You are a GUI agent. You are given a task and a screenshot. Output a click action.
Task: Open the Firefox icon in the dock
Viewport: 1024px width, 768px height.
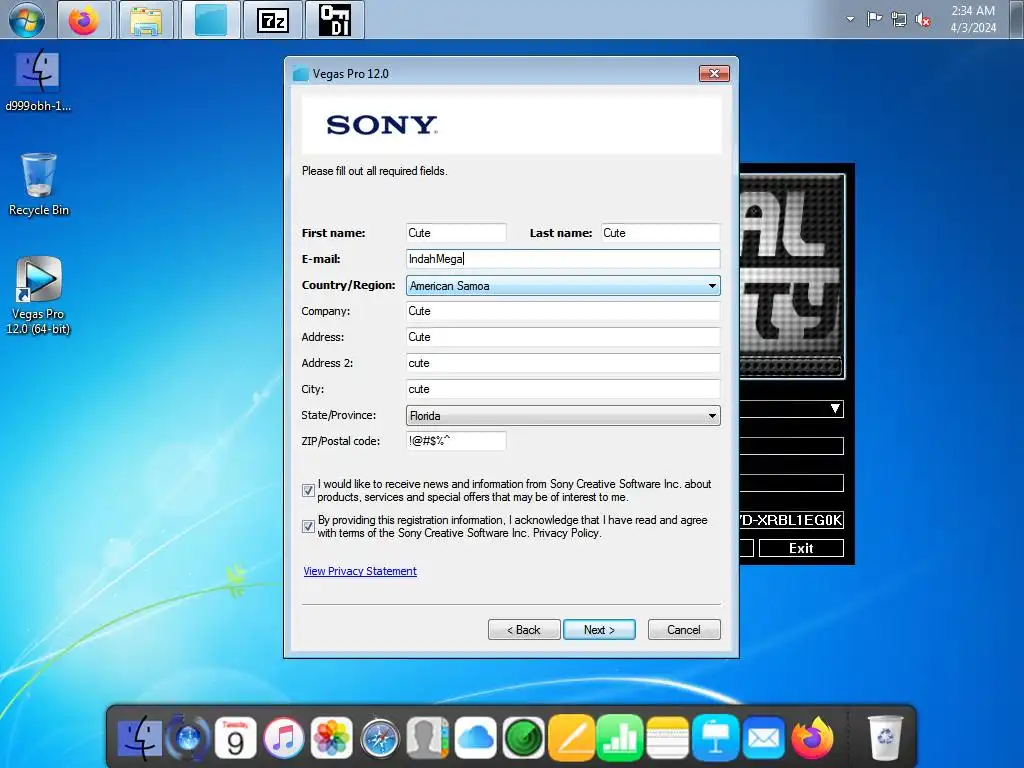coord(812,739)
